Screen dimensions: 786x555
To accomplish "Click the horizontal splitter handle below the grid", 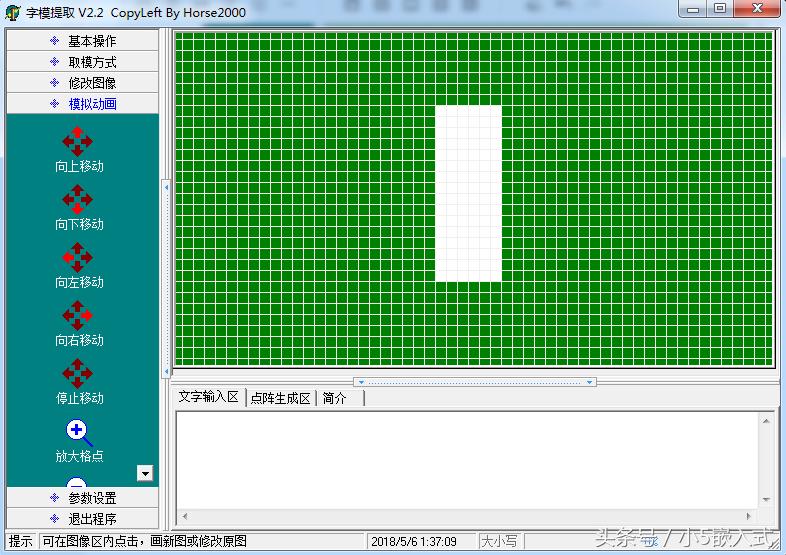I will coord(476,382).
